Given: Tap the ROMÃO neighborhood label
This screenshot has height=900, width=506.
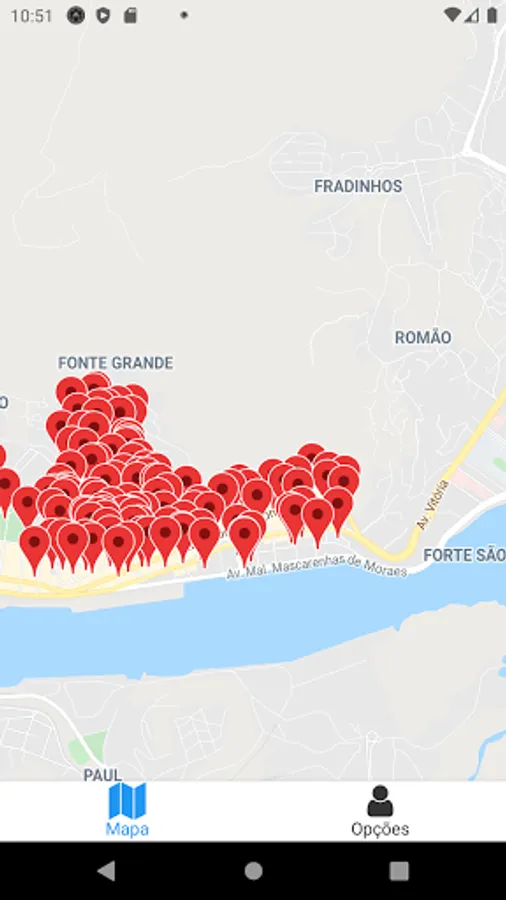Looking at the screenshot, I should point(423,337).
